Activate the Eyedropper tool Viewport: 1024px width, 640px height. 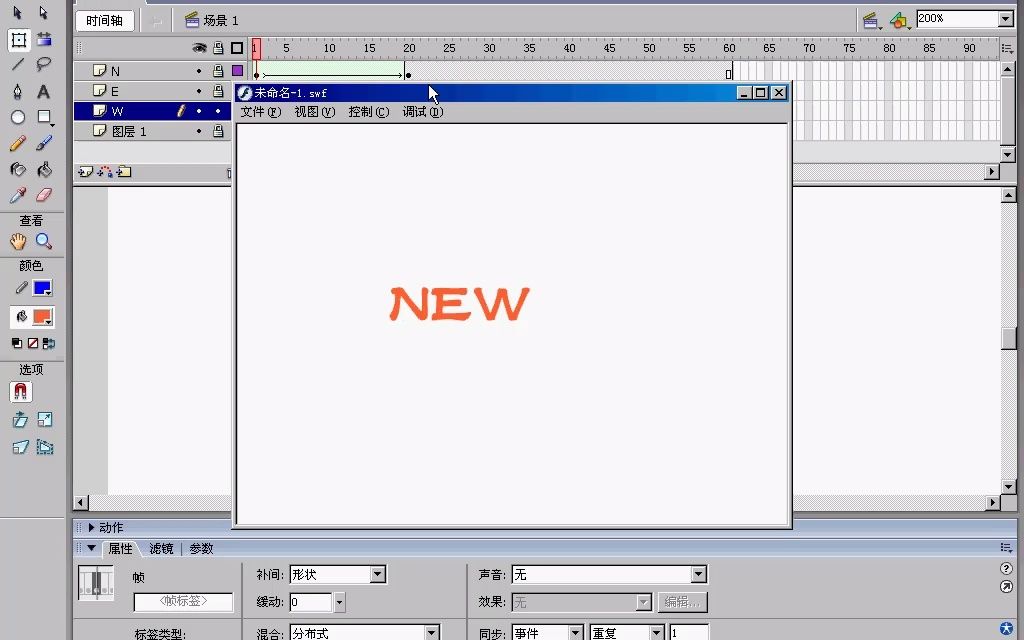(x=18, y=196)
